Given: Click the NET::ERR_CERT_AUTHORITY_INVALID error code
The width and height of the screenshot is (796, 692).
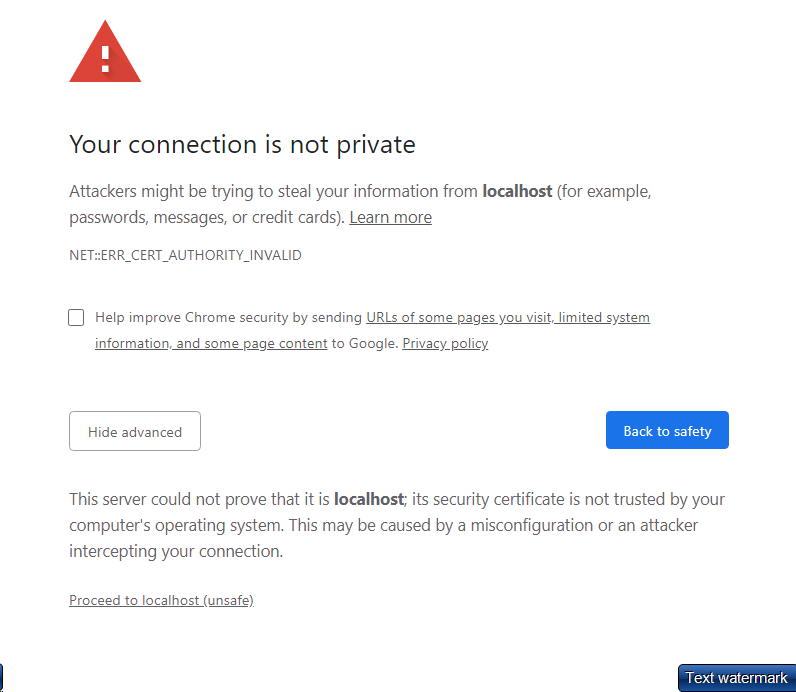Looking at the screenshot, I should [185, 255].
